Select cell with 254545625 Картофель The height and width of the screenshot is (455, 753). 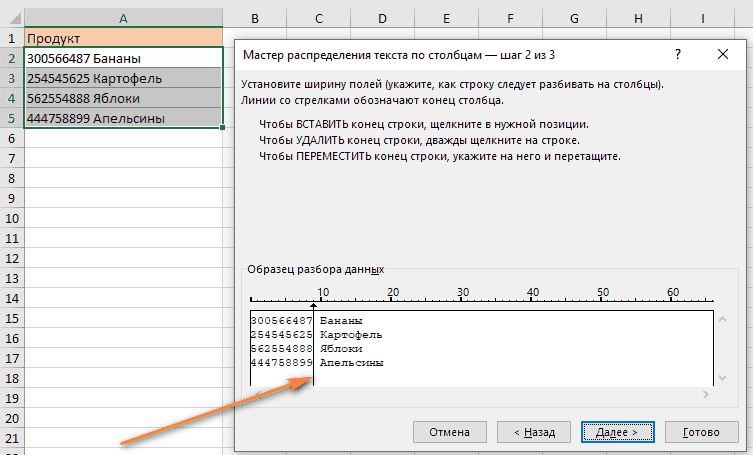(x=123, y=78)
